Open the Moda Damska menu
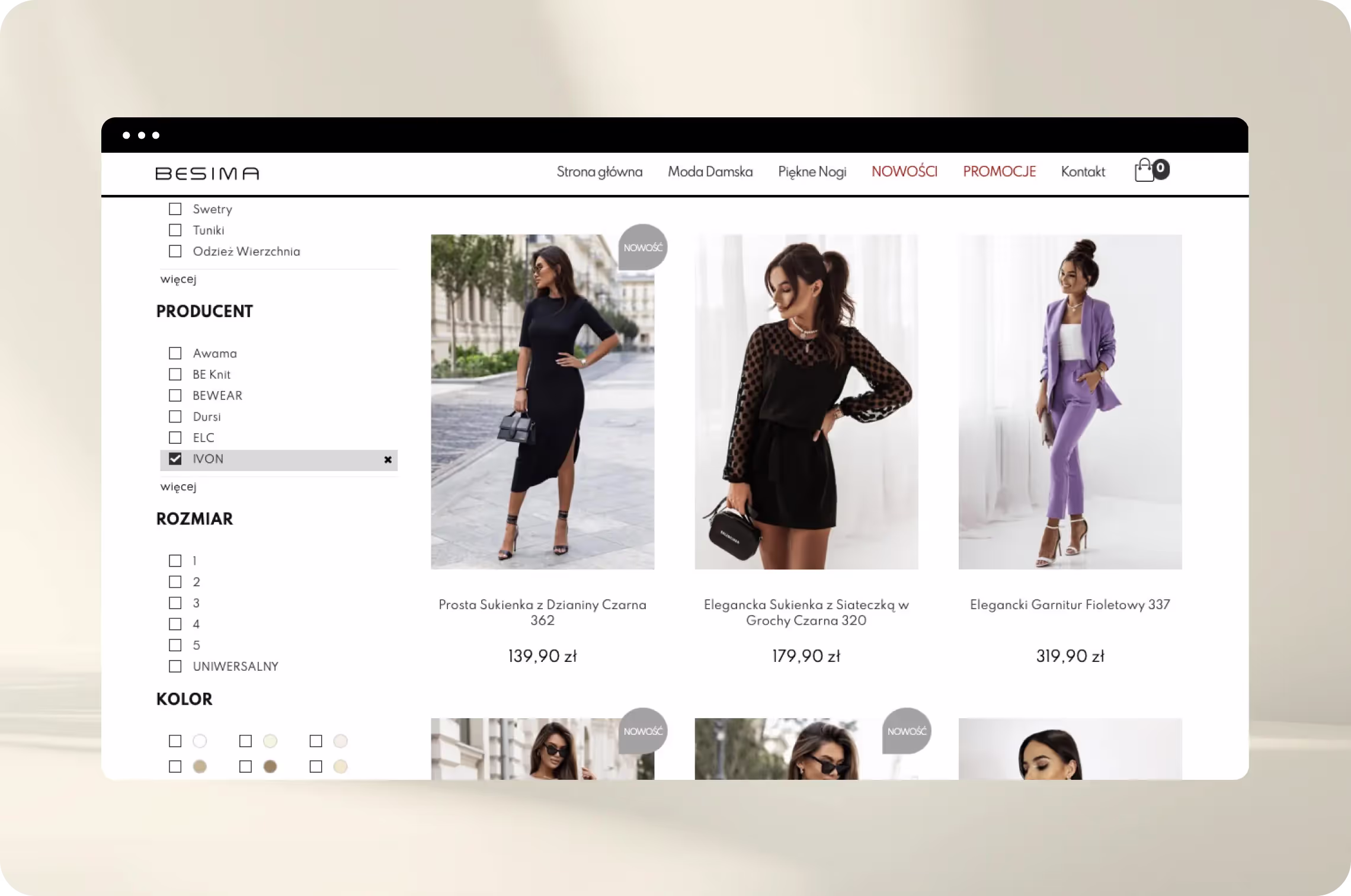 pos(710,172)
